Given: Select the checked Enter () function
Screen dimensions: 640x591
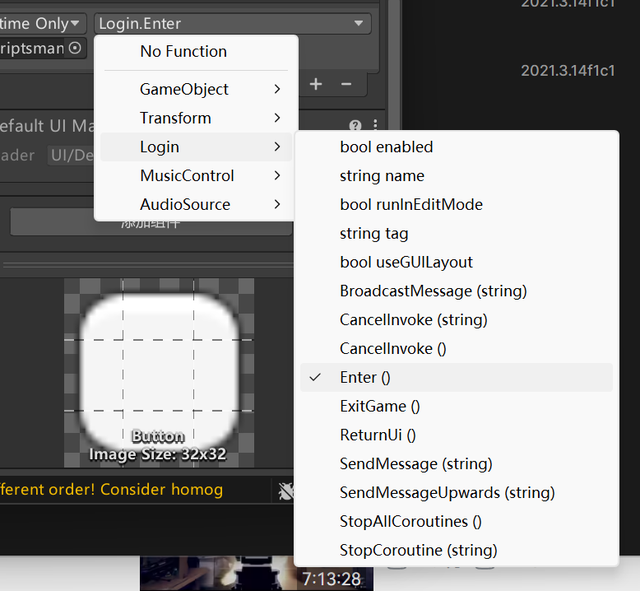Looking at the screenshot, I should coord(456,377).
